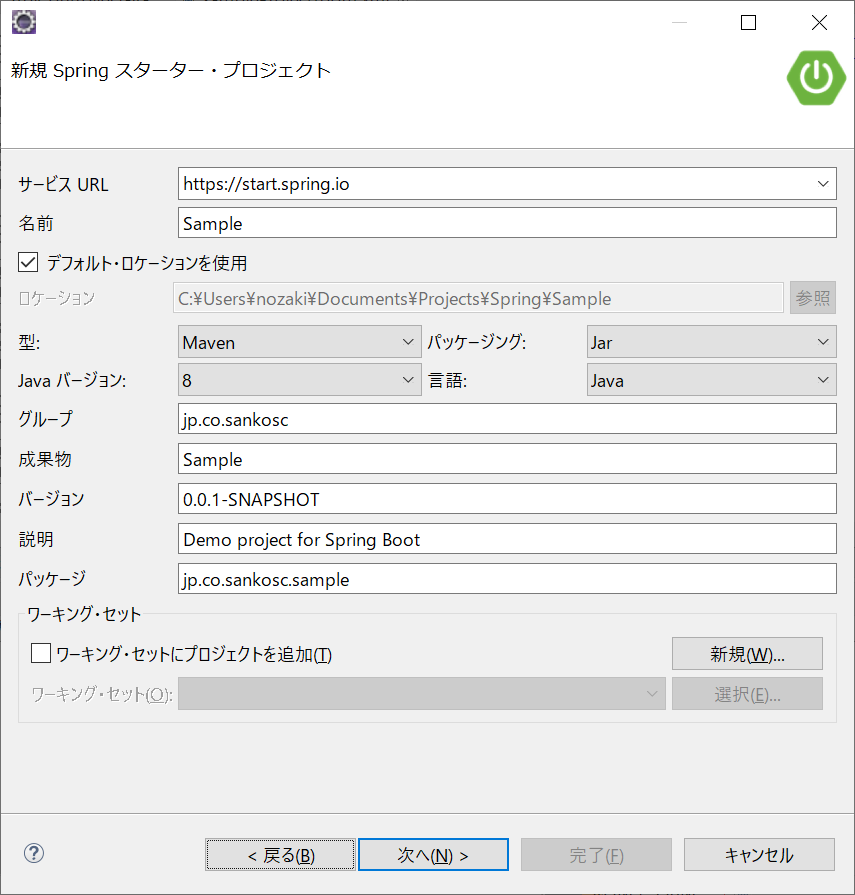
Task: Open the 言語 Java dropdown
Action: click(x=712, y=380)
